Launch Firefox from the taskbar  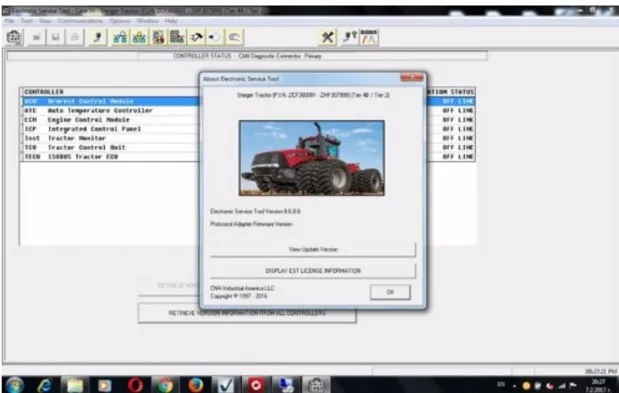click(x=195, y=385)
